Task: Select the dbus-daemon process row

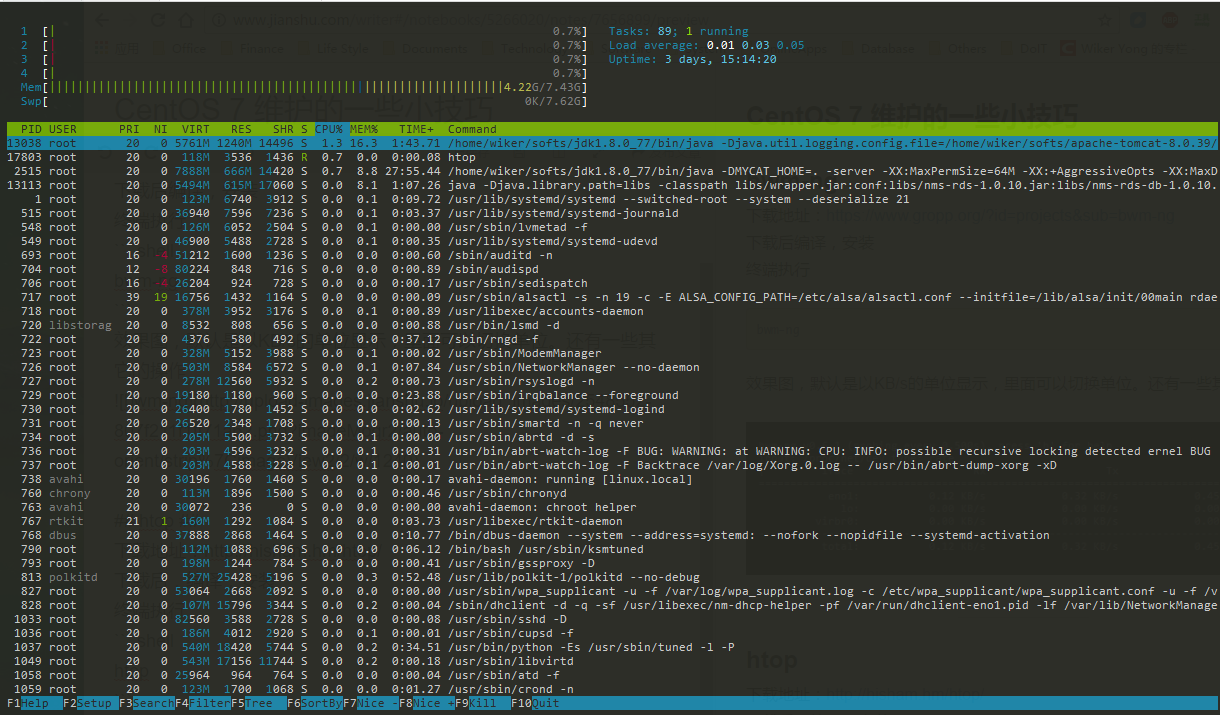Action: click(x=610, y=535)
